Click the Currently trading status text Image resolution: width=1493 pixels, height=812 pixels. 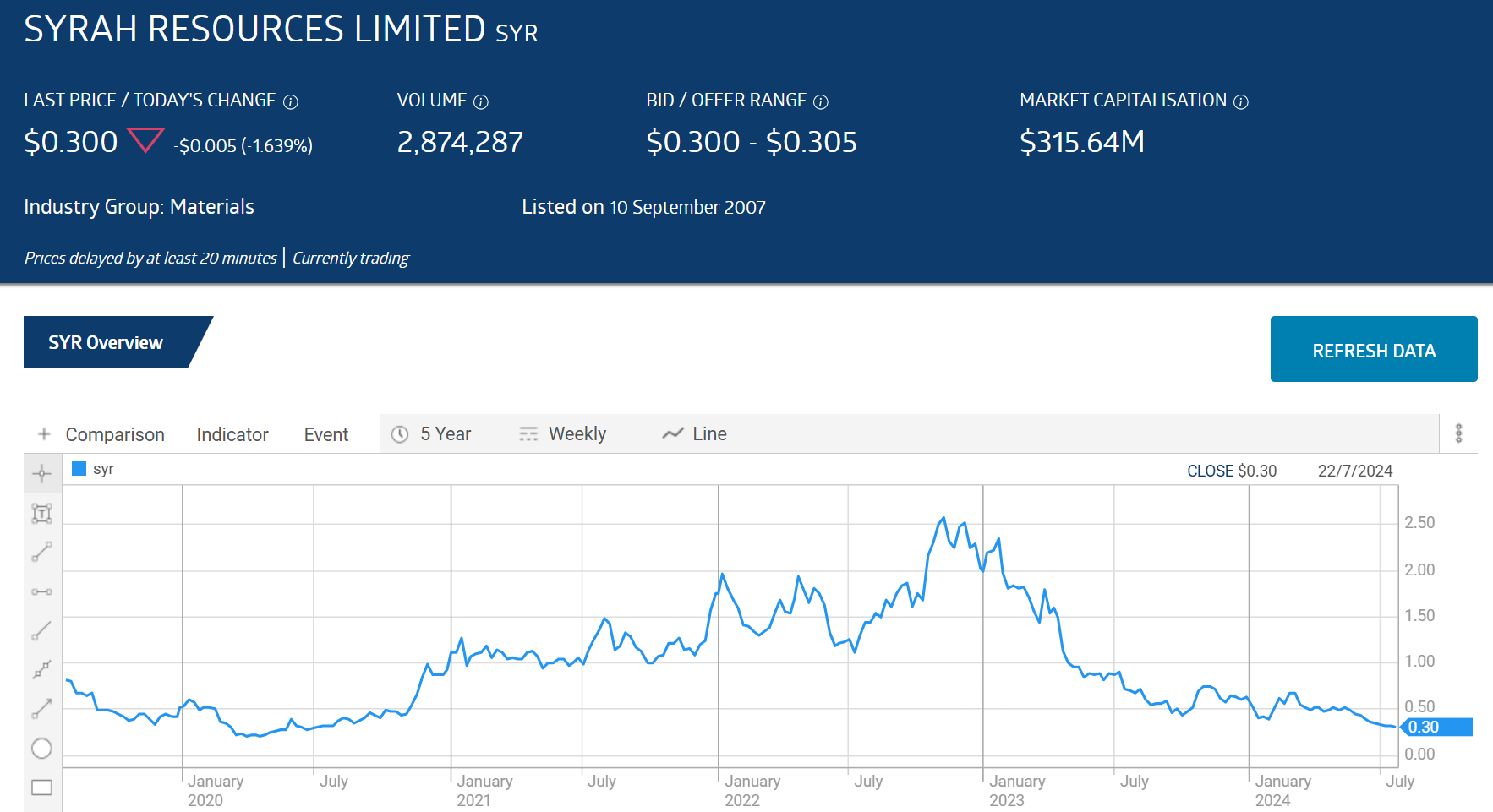(x=351, y=258)
